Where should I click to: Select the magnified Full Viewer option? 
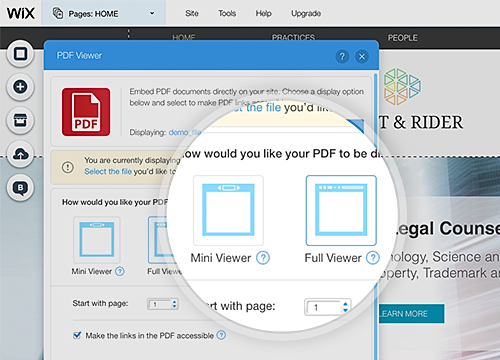[341, 210]
